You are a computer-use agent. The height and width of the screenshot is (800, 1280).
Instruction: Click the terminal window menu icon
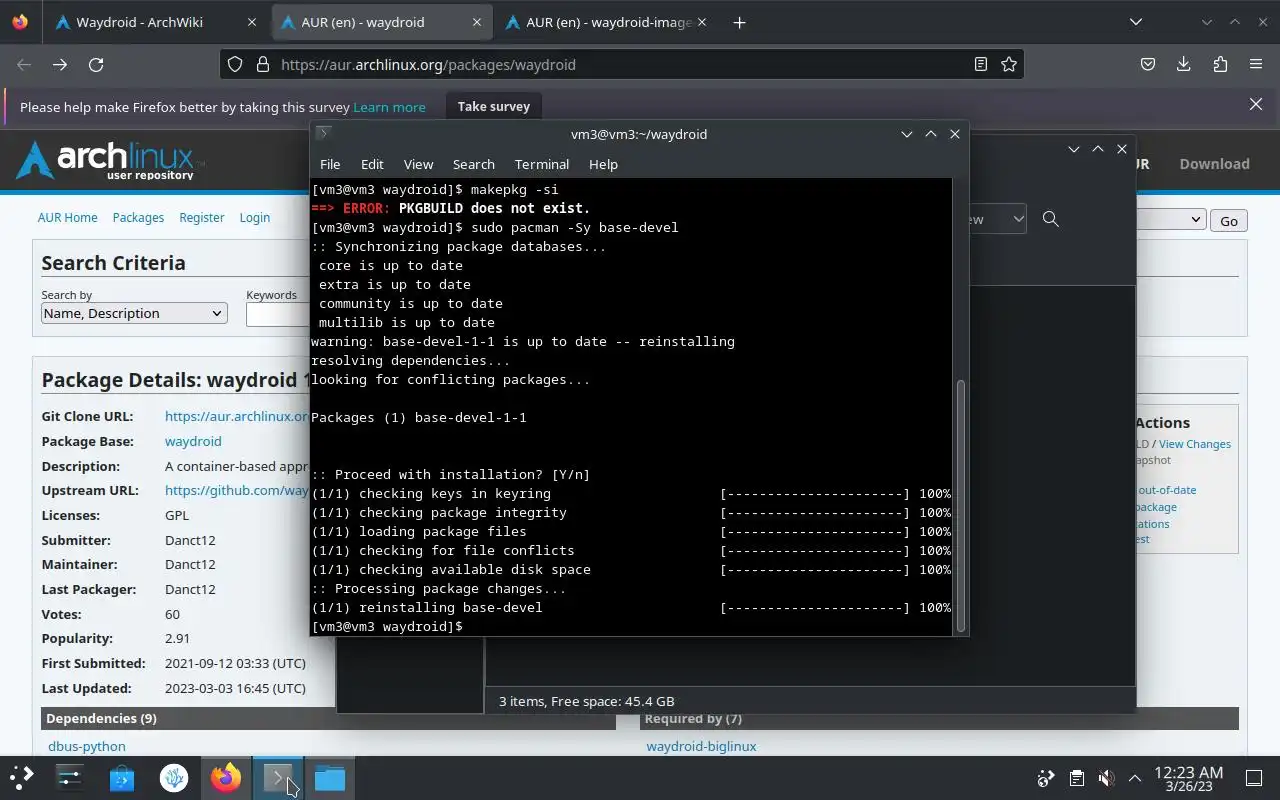pyautogui.click(x=323, y=133)
